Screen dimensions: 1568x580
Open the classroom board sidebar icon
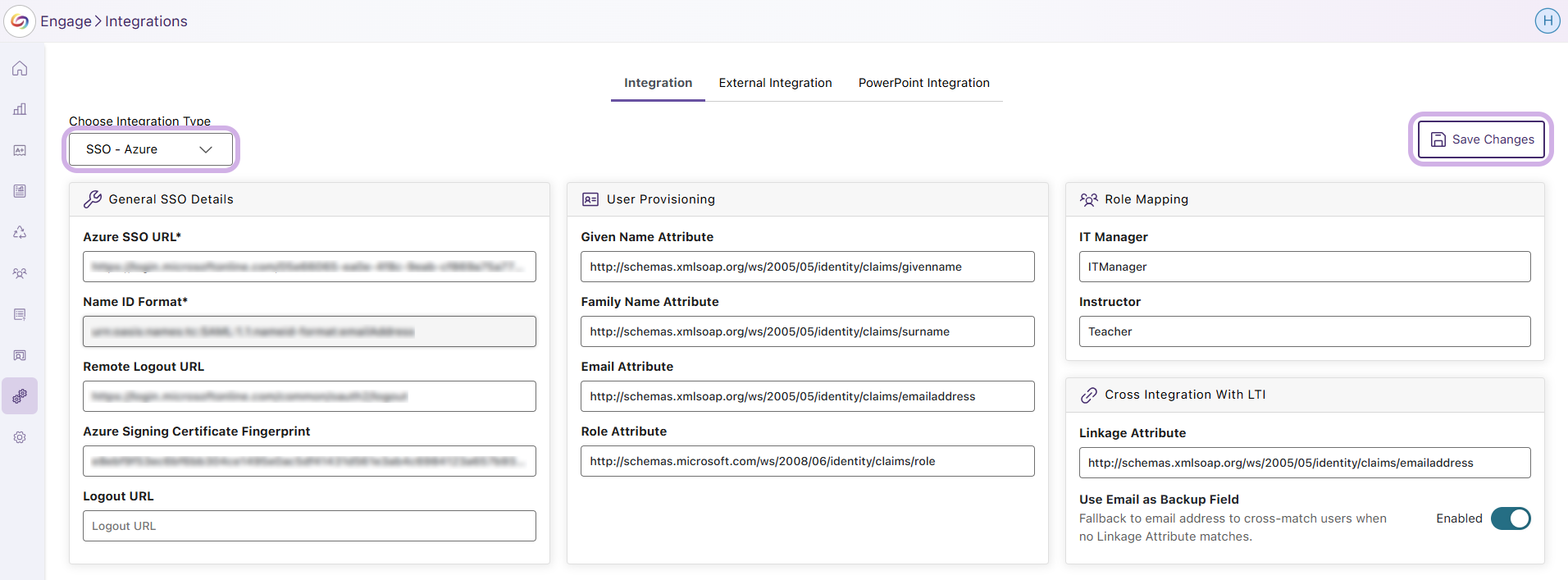pyautogui.click(x=20, y=355)
